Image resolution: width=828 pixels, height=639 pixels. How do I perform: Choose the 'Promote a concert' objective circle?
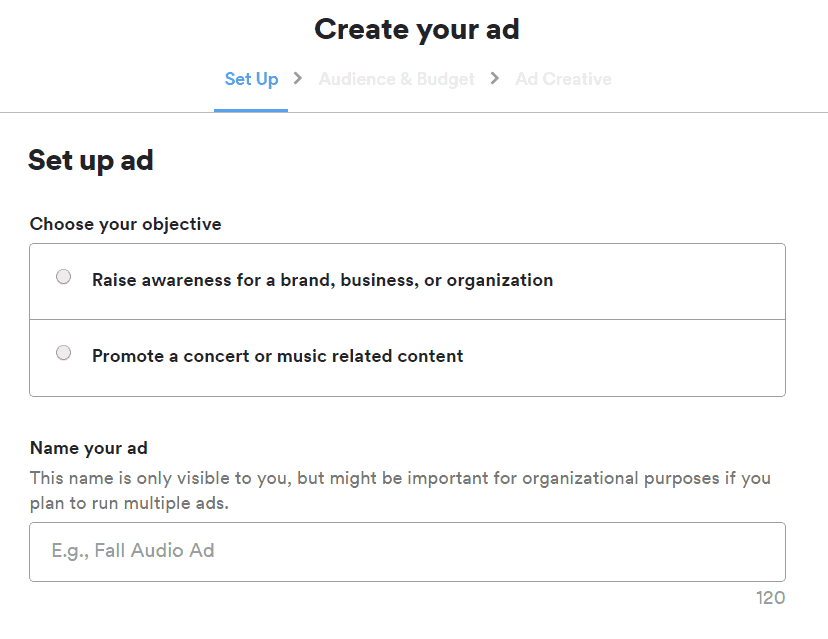point(63,352)
